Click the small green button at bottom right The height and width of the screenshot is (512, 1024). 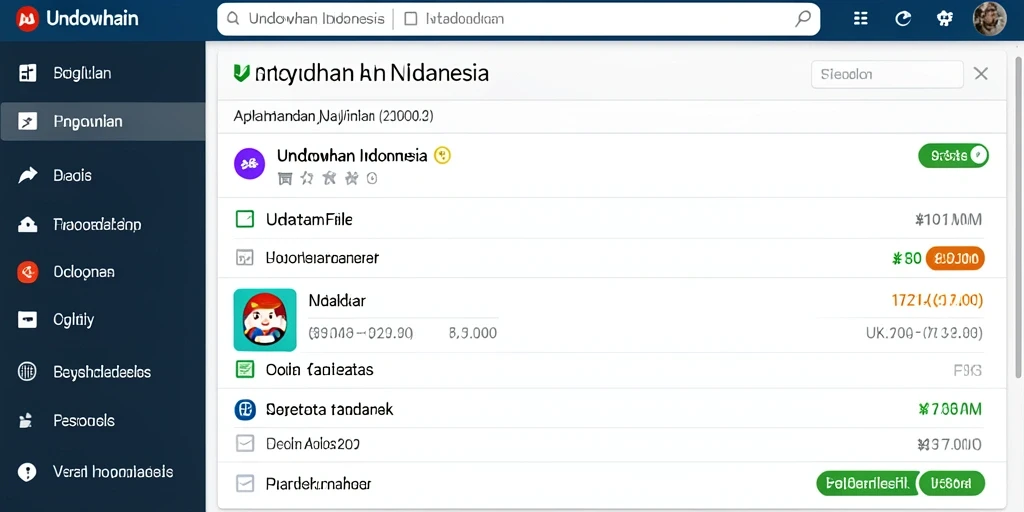point(952,483)
